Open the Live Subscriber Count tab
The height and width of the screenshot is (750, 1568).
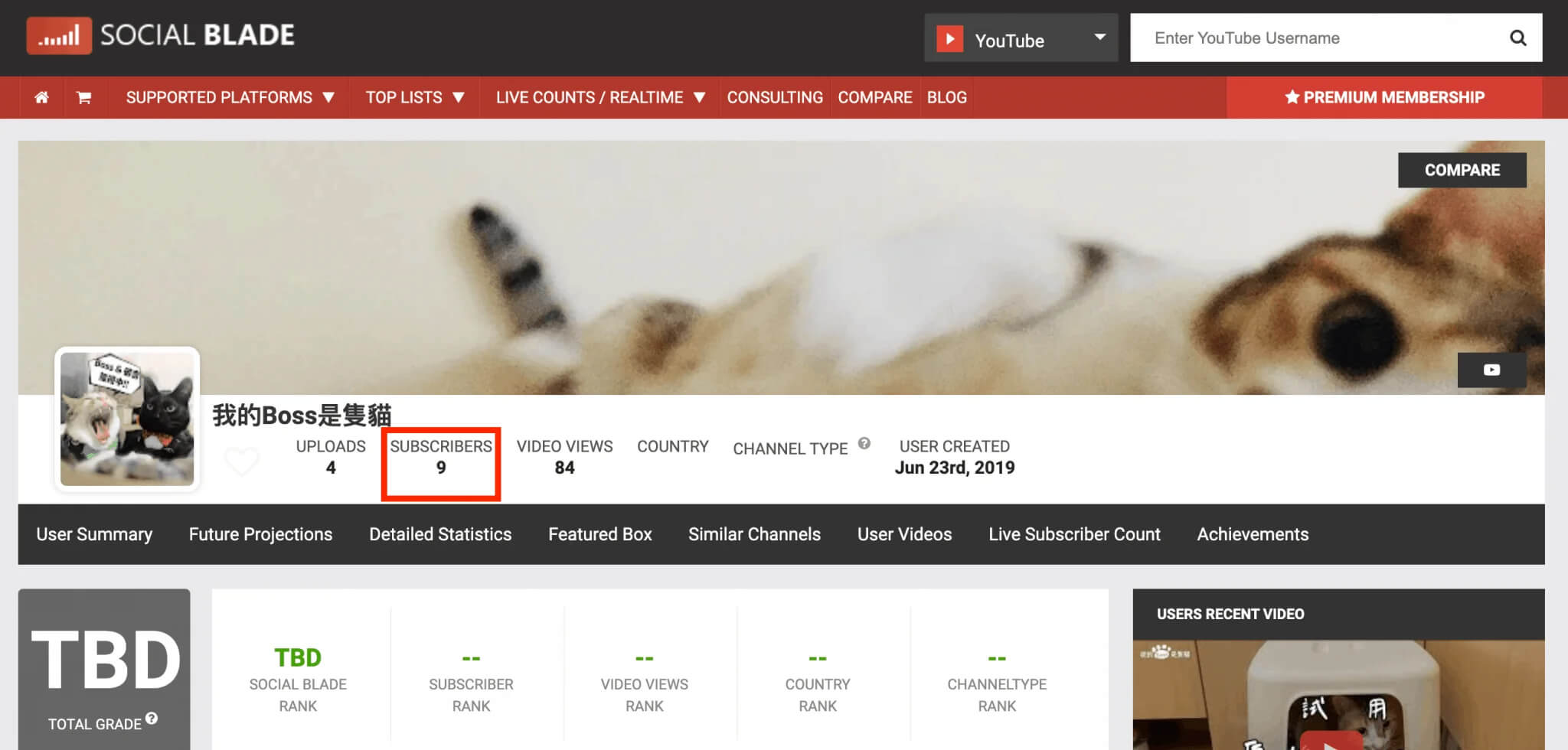[1074, 534]
